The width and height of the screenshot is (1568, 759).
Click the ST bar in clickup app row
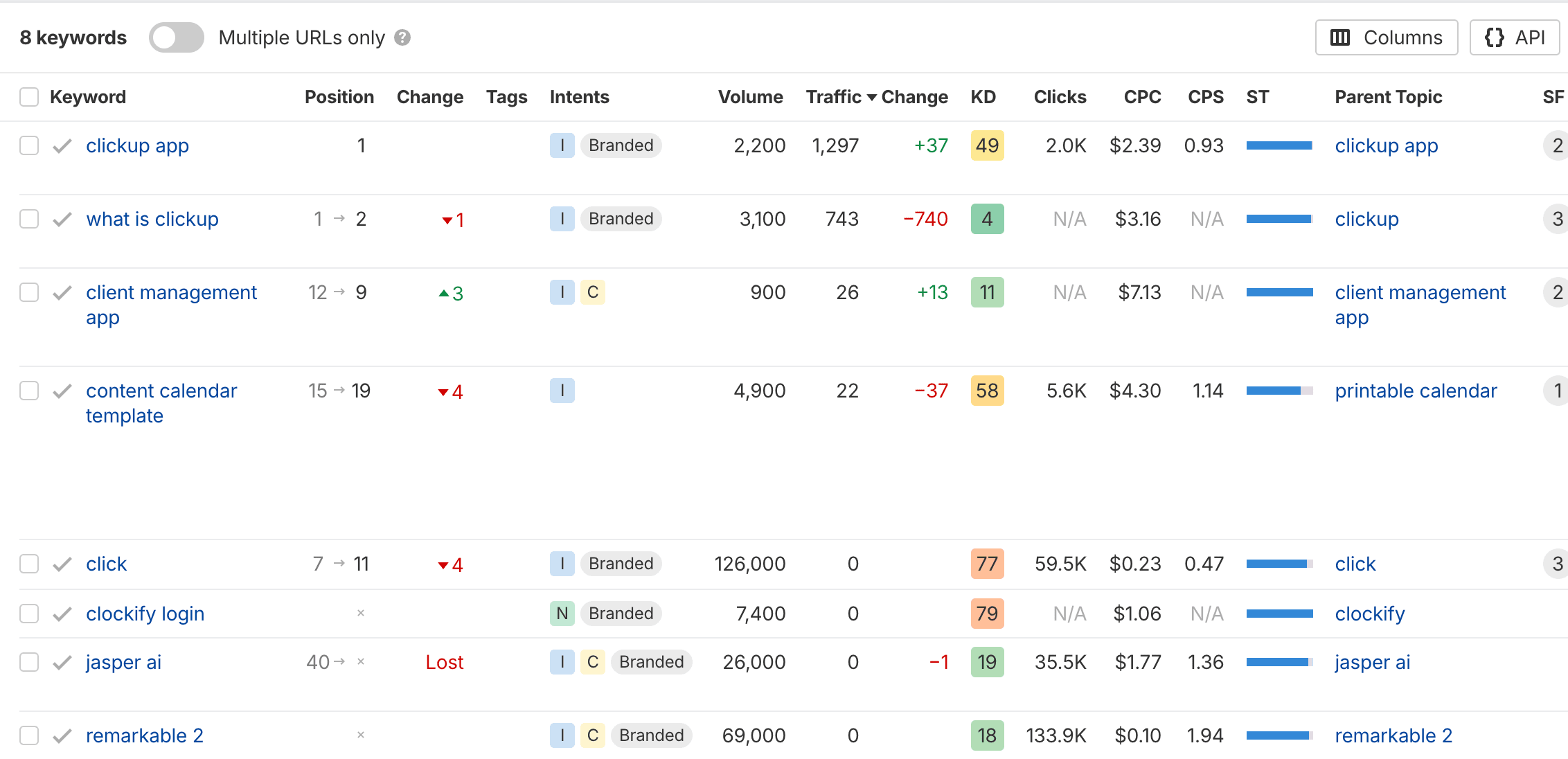click(x=1279, y=145)
